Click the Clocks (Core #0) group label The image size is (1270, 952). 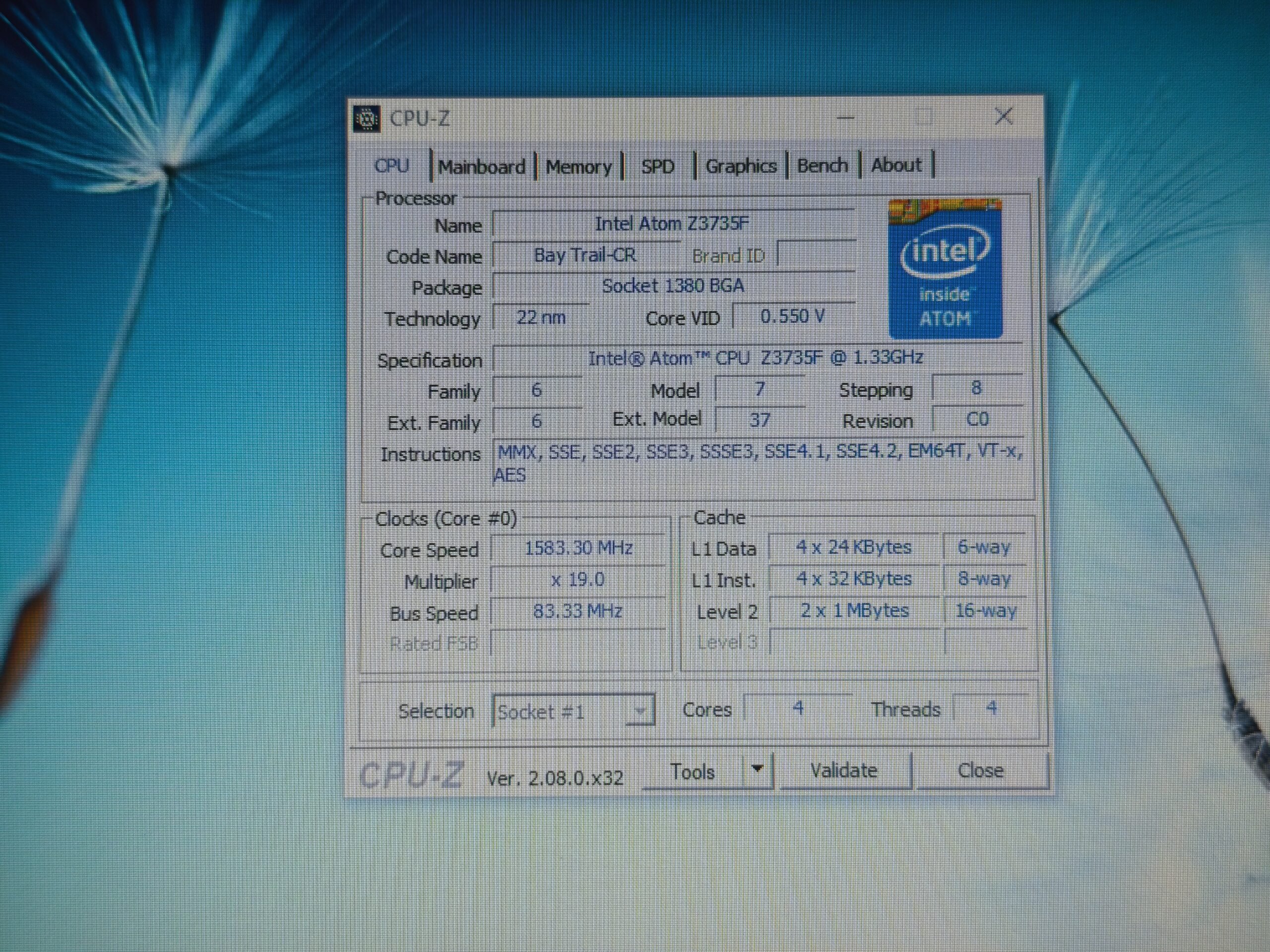[x=445, y=519]
